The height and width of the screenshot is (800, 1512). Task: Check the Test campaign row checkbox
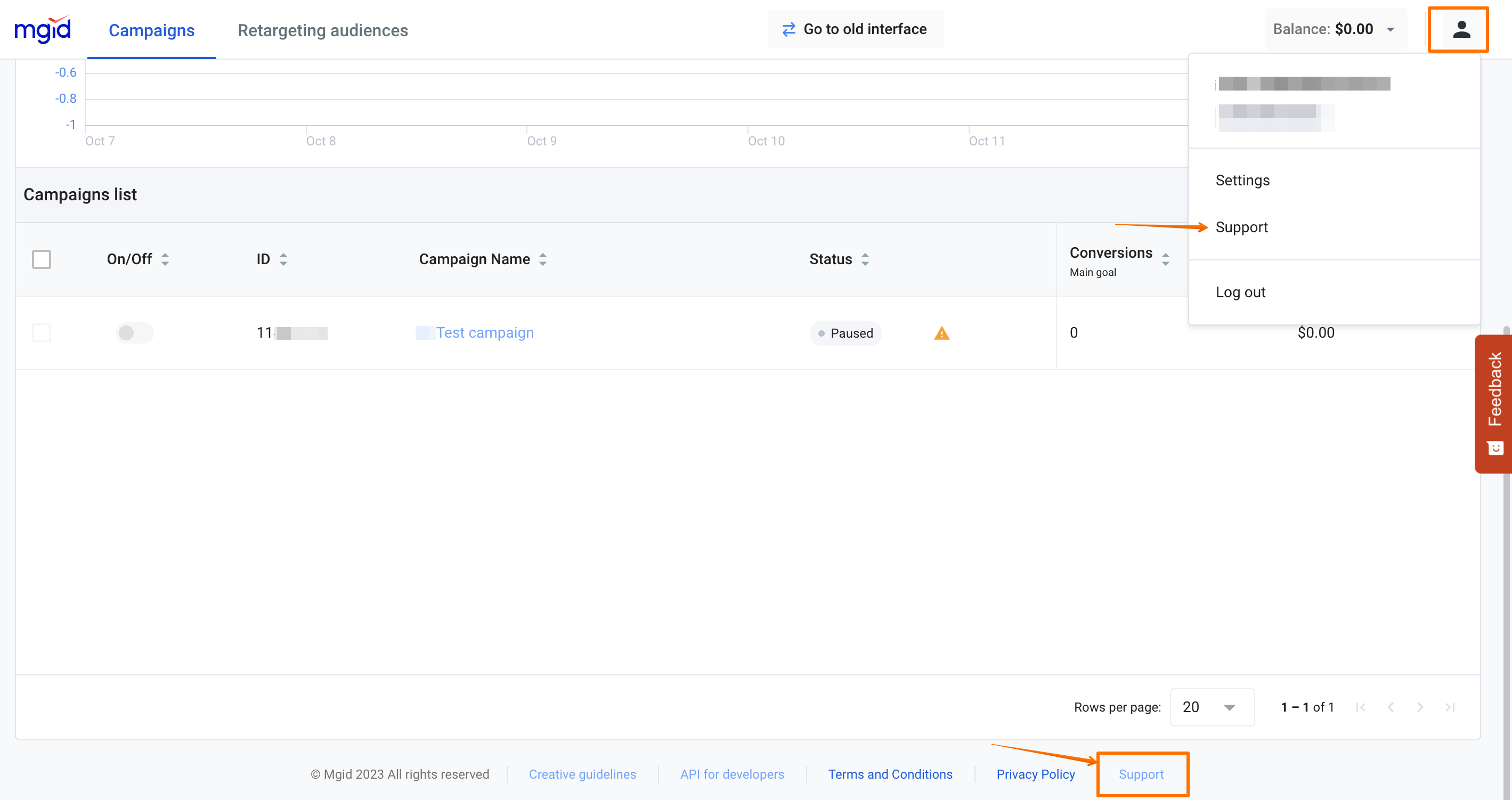click(42, 333)
